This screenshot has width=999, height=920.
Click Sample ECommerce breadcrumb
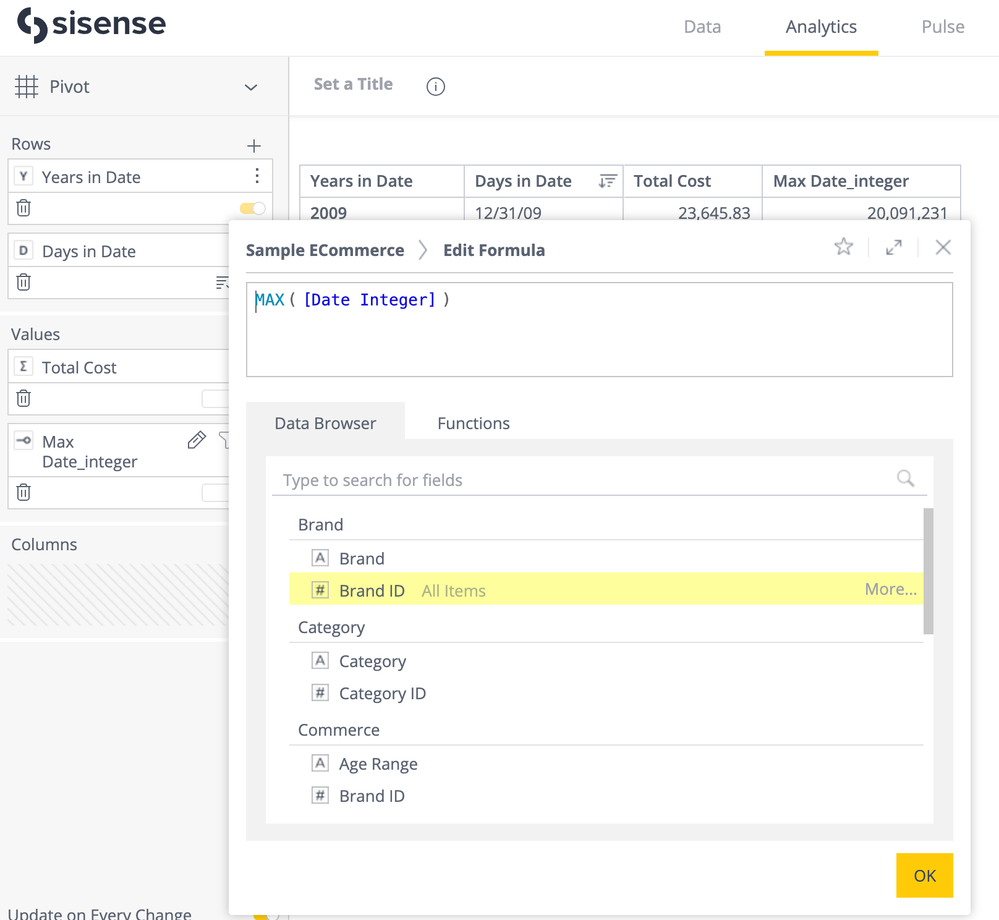pos(325,250)
